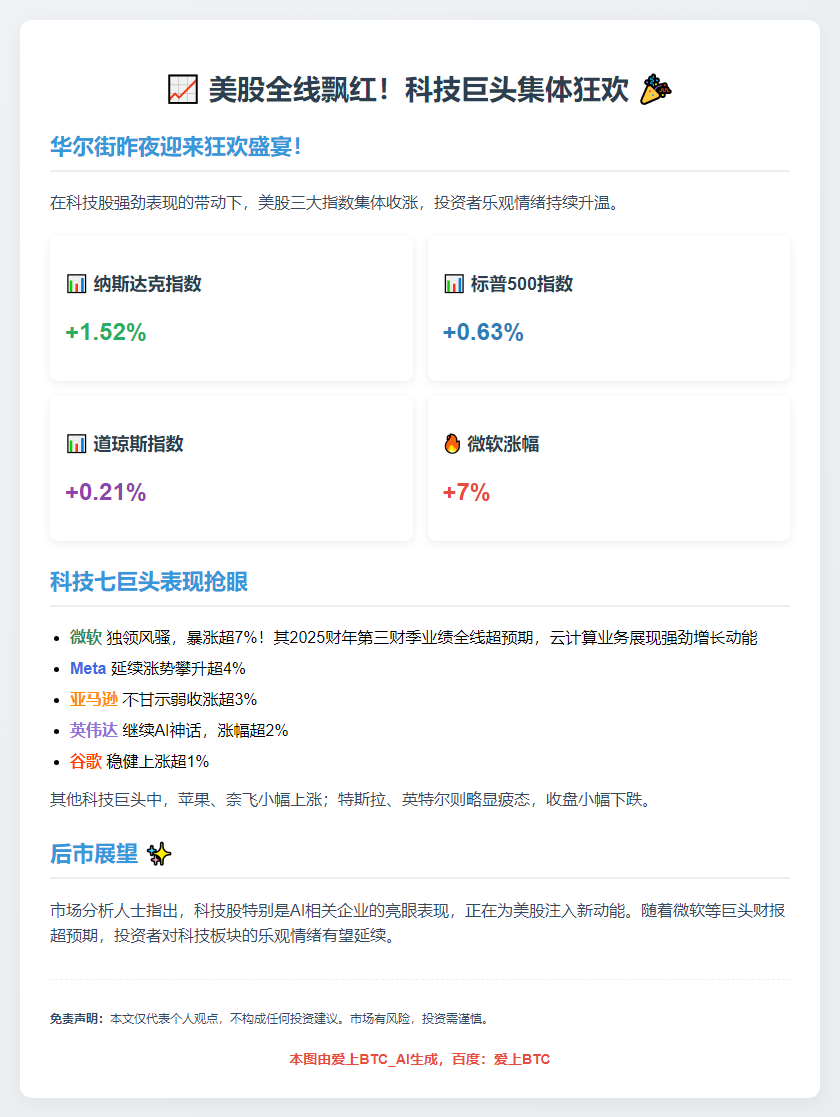Click text 延续涨势攀升超4%
This screenshot has width=840, height=1117.
178,668
